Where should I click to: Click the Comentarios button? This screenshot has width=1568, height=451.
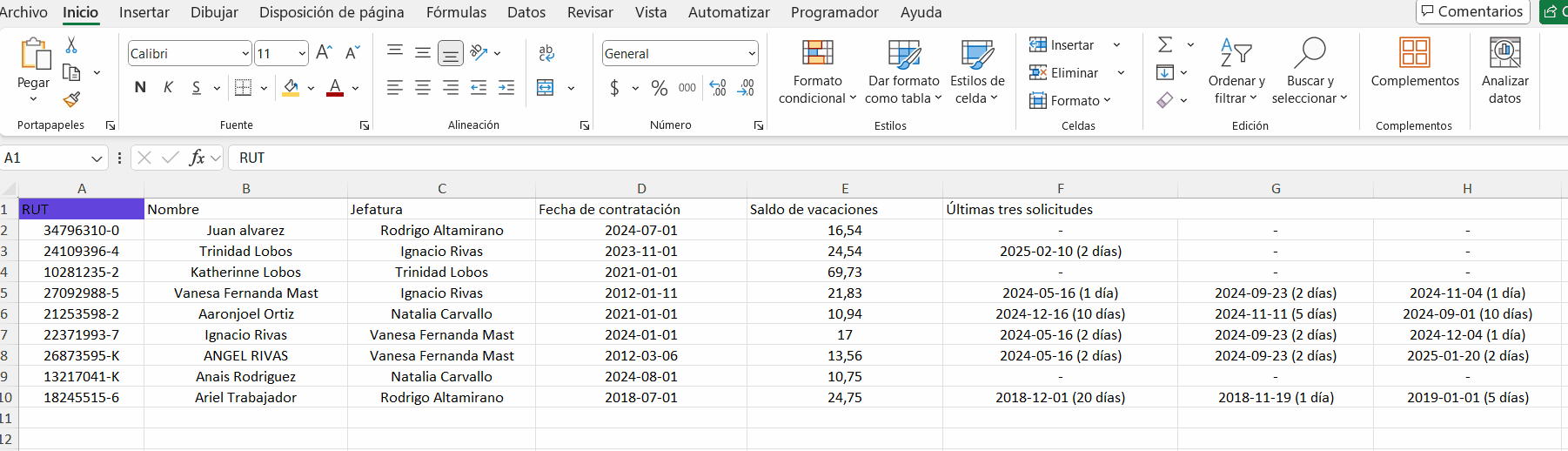(x=1472, y=11)
